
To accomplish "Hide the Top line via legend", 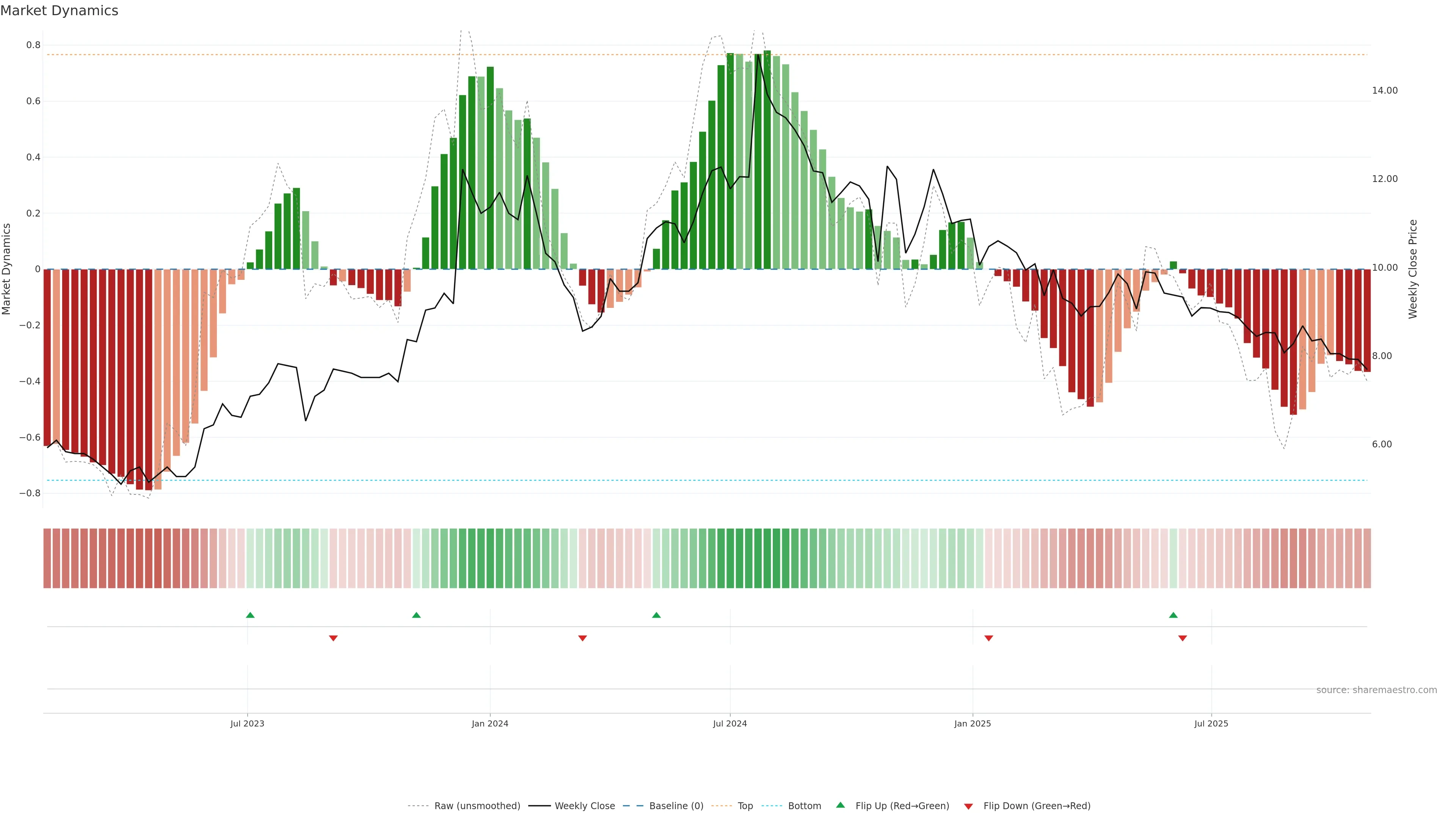I will (745, 806).
